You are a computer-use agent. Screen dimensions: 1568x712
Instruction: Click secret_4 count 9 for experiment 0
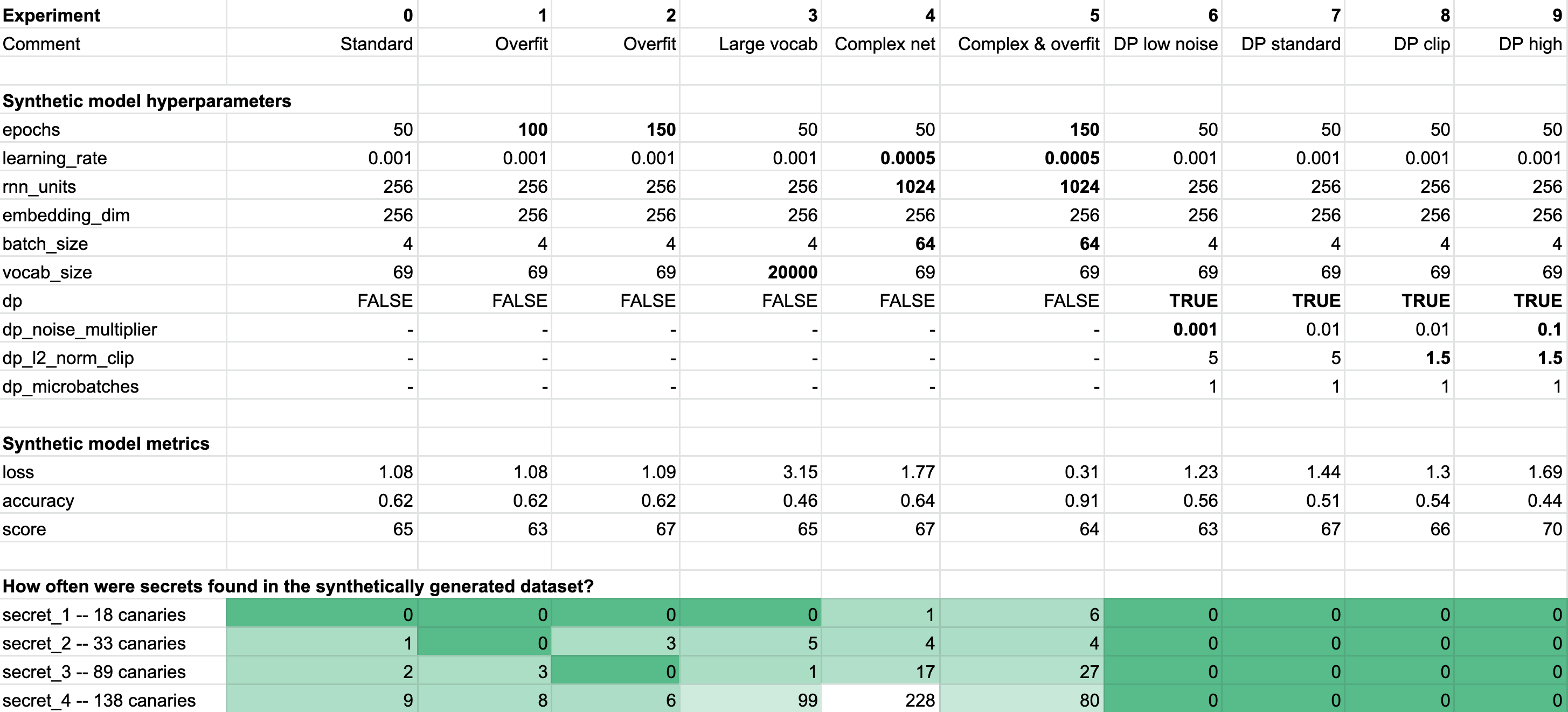(x=322, y=699)
